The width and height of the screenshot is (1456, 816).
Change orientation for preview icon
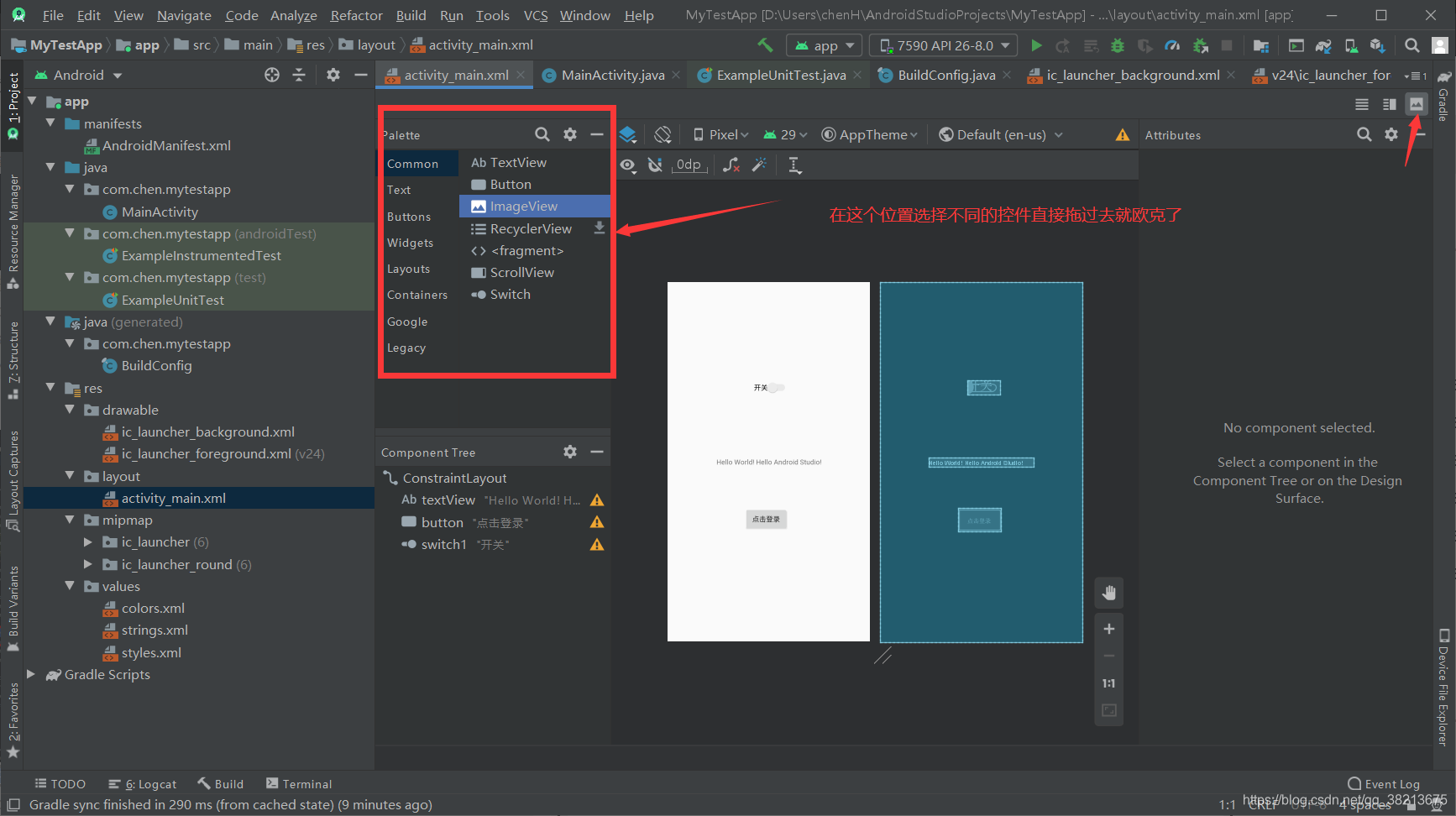point(663,134)
